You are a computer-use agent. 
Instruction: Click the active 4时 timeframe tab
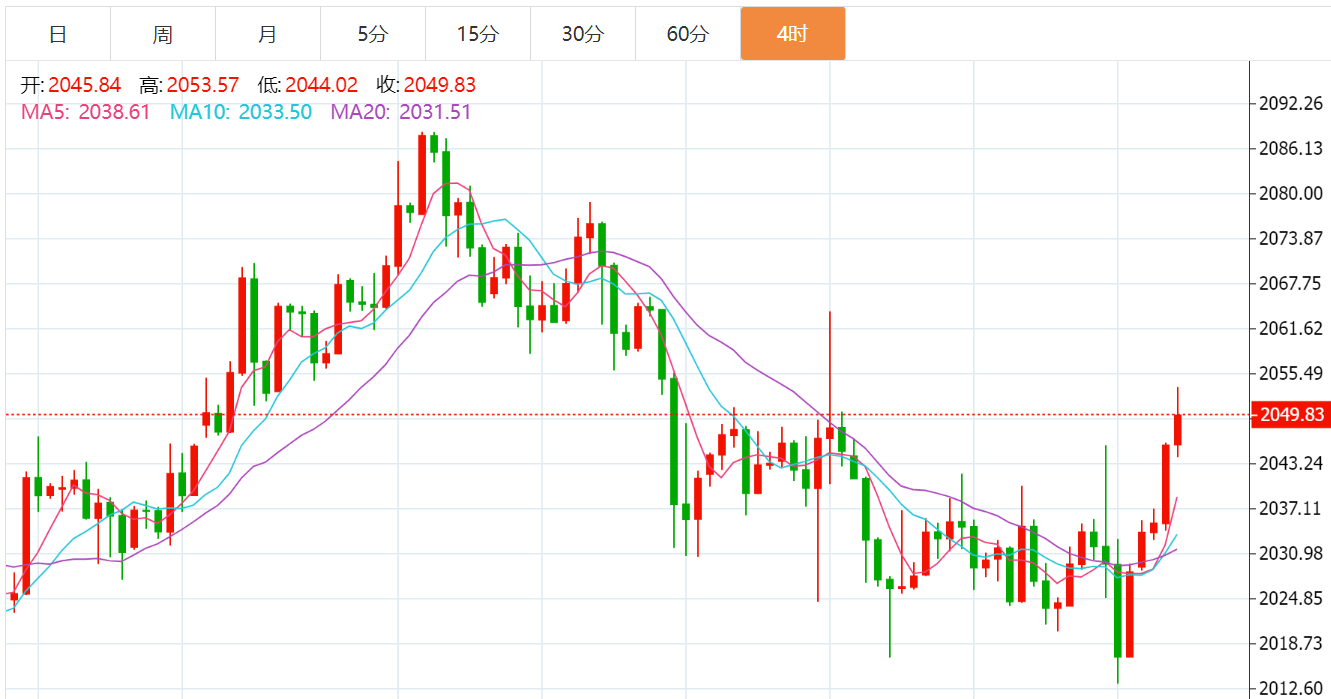793,34
